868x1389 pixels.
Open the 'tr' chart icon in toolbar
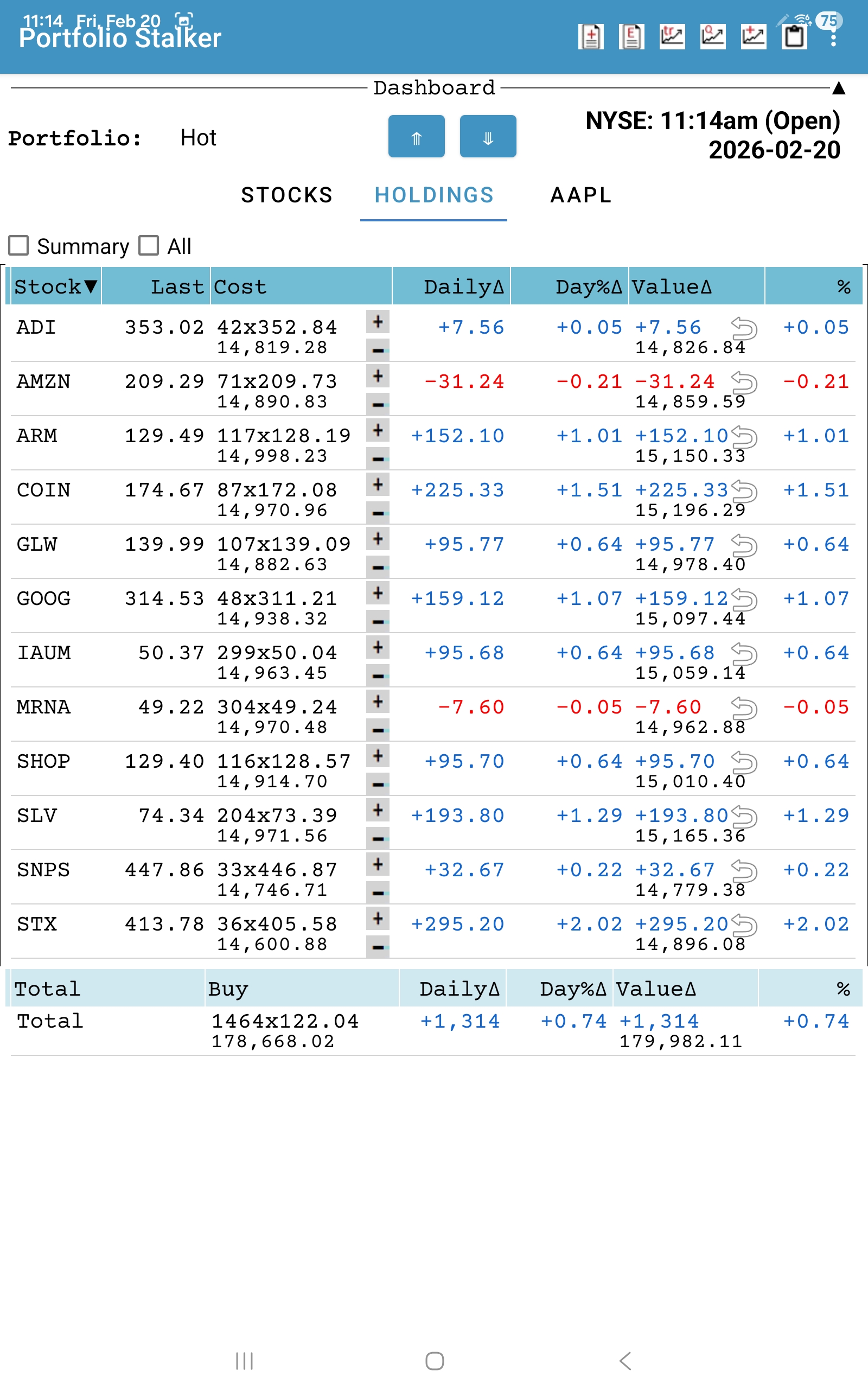click(672, 37)
